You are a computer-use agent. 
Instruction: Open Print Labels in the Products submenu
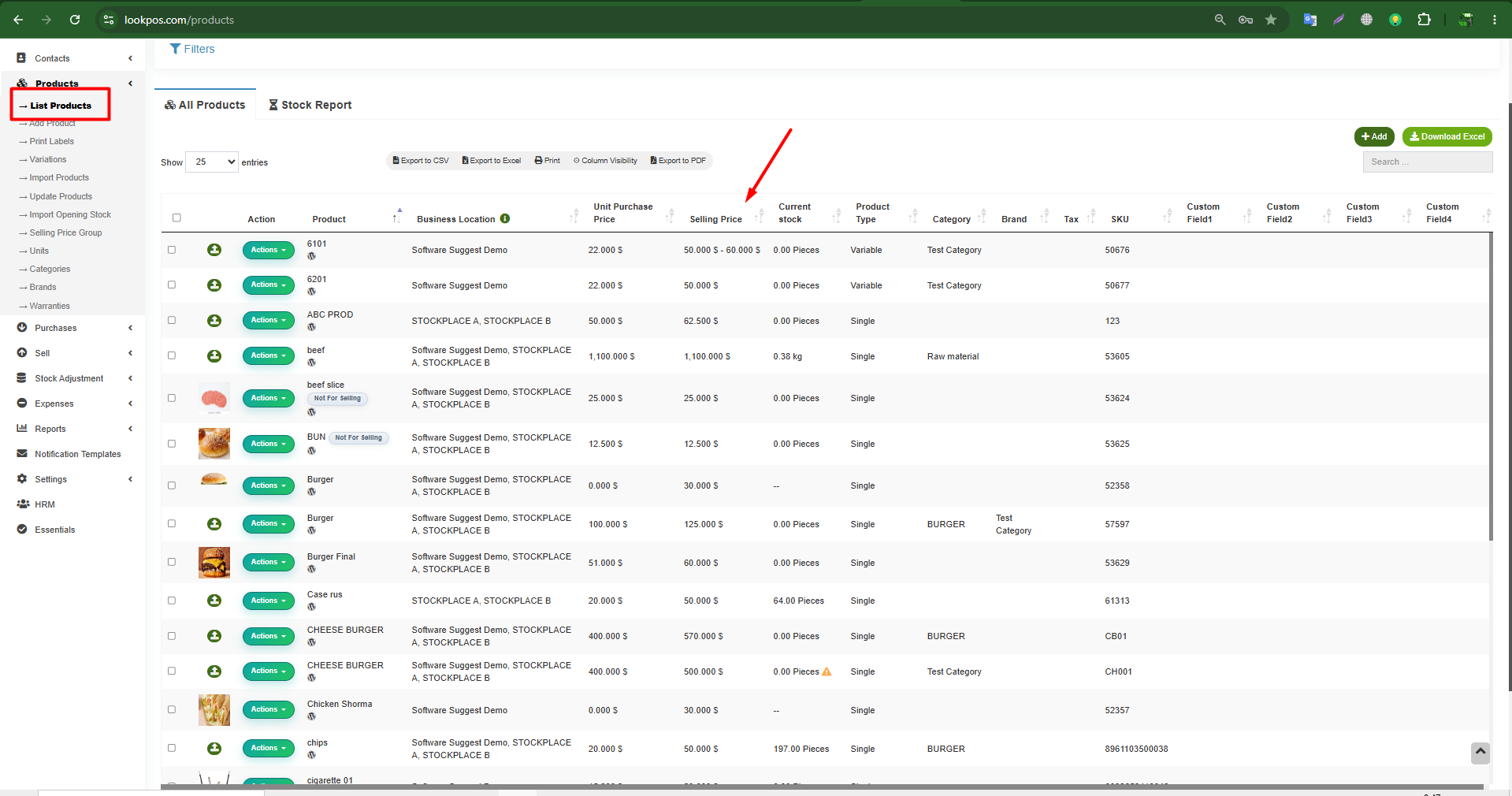tap(51, 141)
